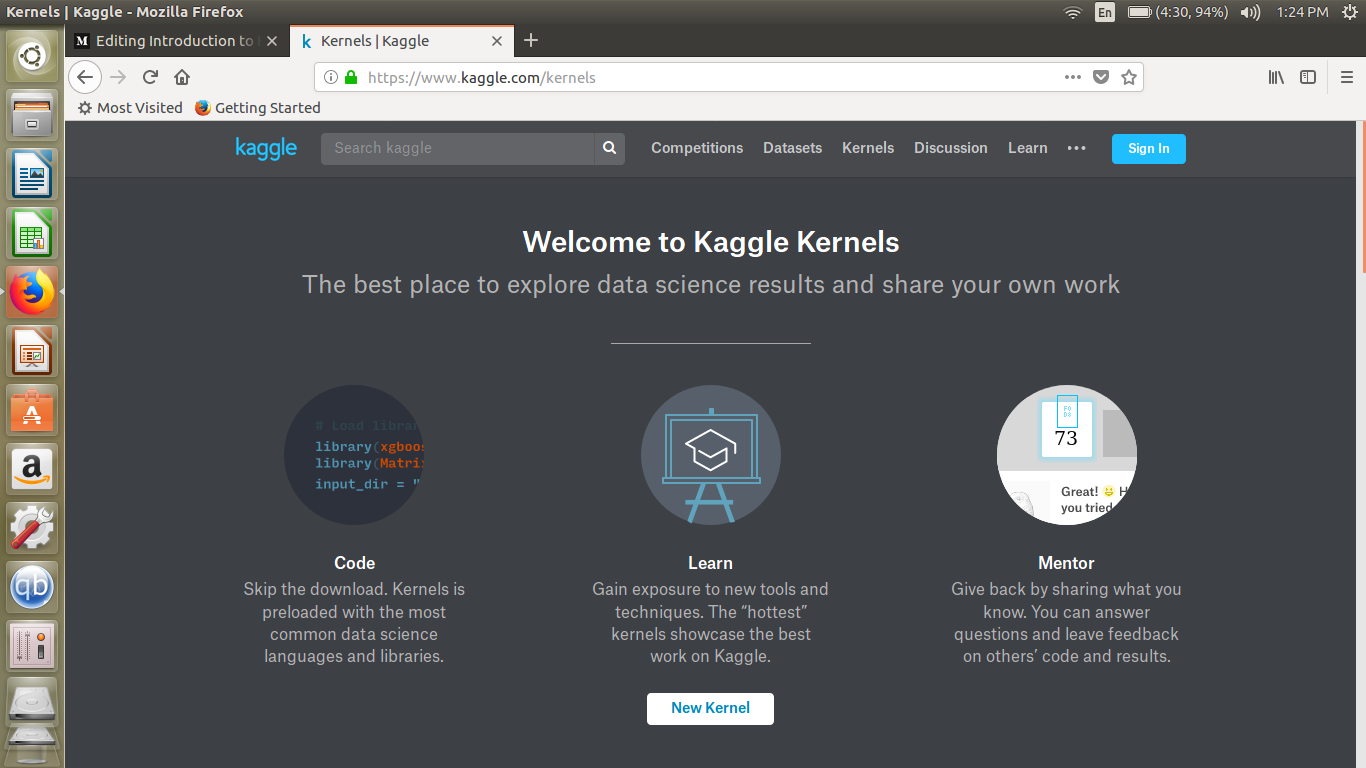This screenshot has height=768, width=1366.
Task: Open the Datasets nav item
Action: 792,148
